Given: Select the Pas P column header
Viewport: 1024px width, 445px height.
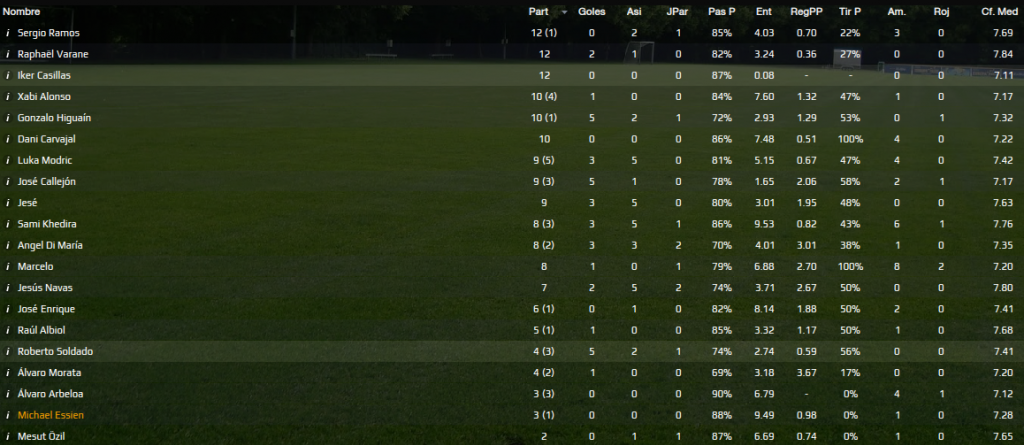Looking at the screenshot, I should (x=722, y=12).
